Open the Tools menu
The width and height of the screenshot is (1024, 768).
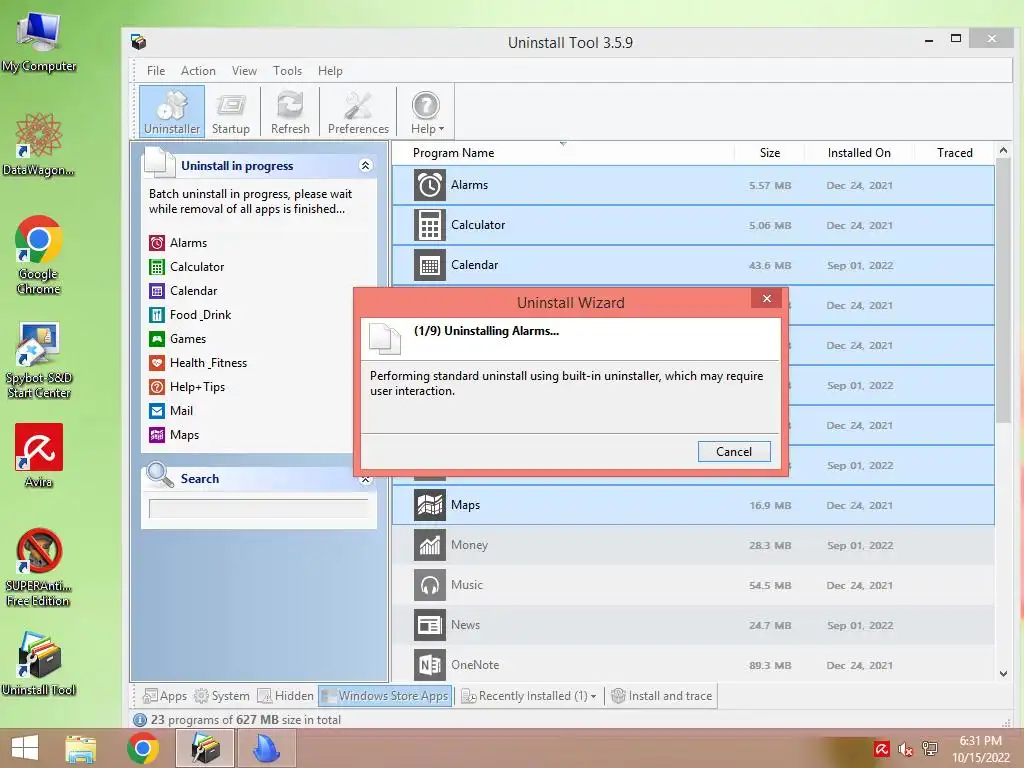point(287,71)
